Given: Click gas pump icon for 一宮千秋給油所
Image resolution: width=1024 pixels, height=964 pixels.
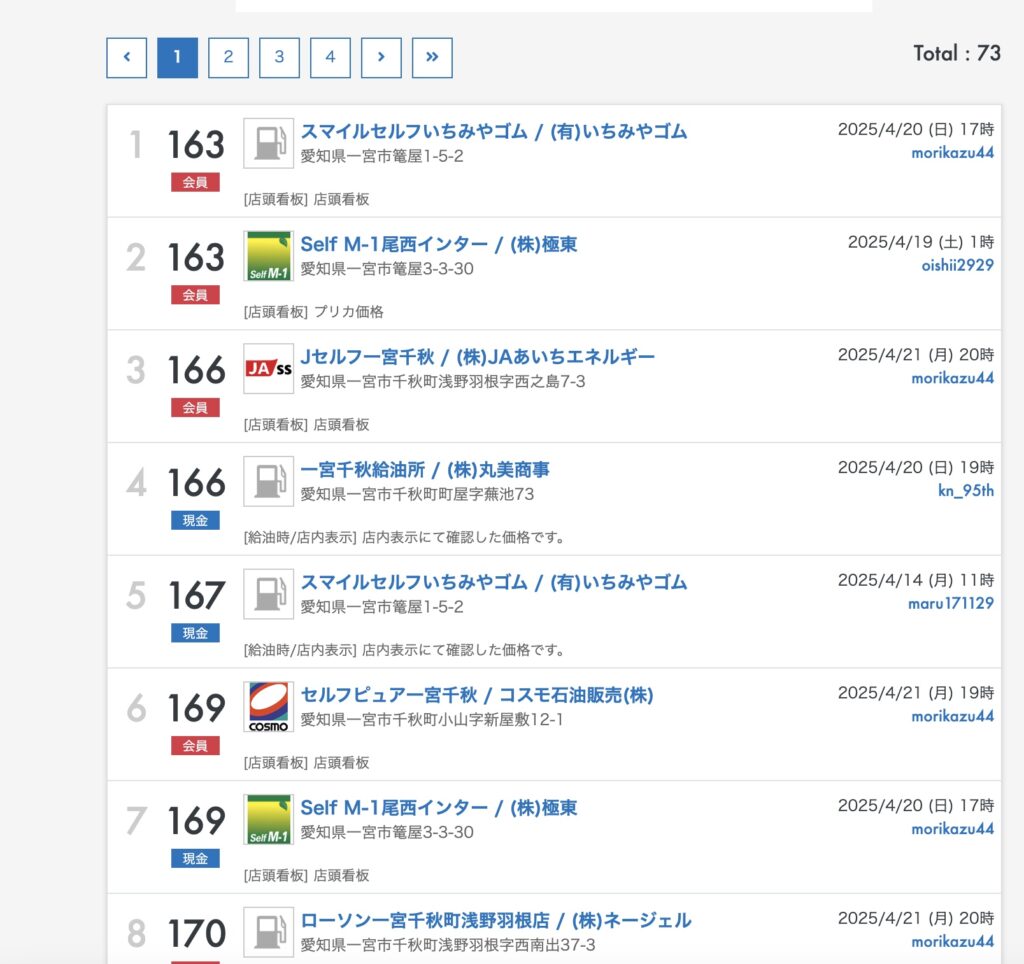Looking at the screenshot, I should coord(268,481).
